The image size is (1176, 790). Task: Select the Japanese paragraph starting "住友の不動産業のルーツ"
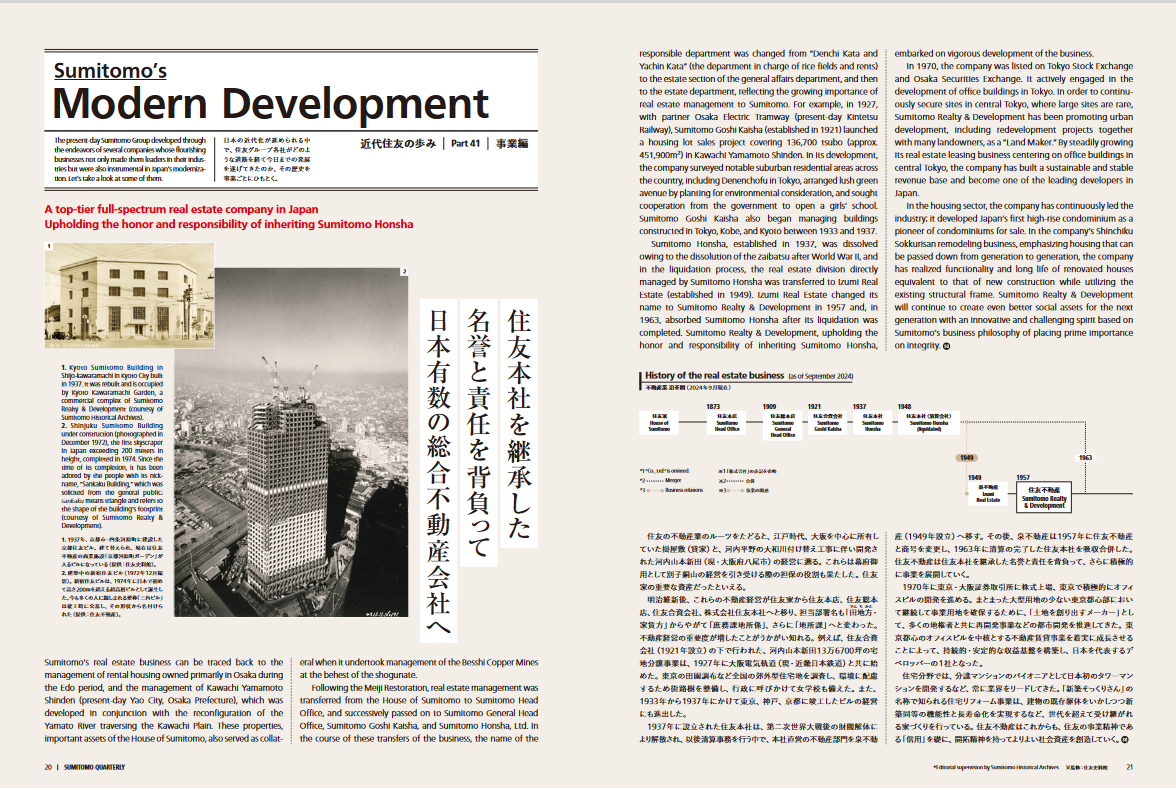pos(758,562)
